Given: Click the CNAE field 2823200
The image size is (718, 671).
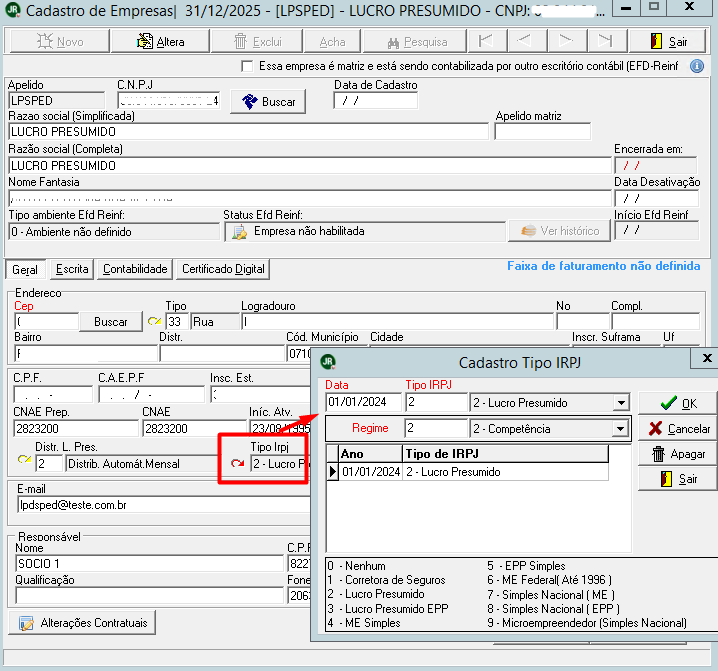Looking at the screenshot, I should pos(194,428).
